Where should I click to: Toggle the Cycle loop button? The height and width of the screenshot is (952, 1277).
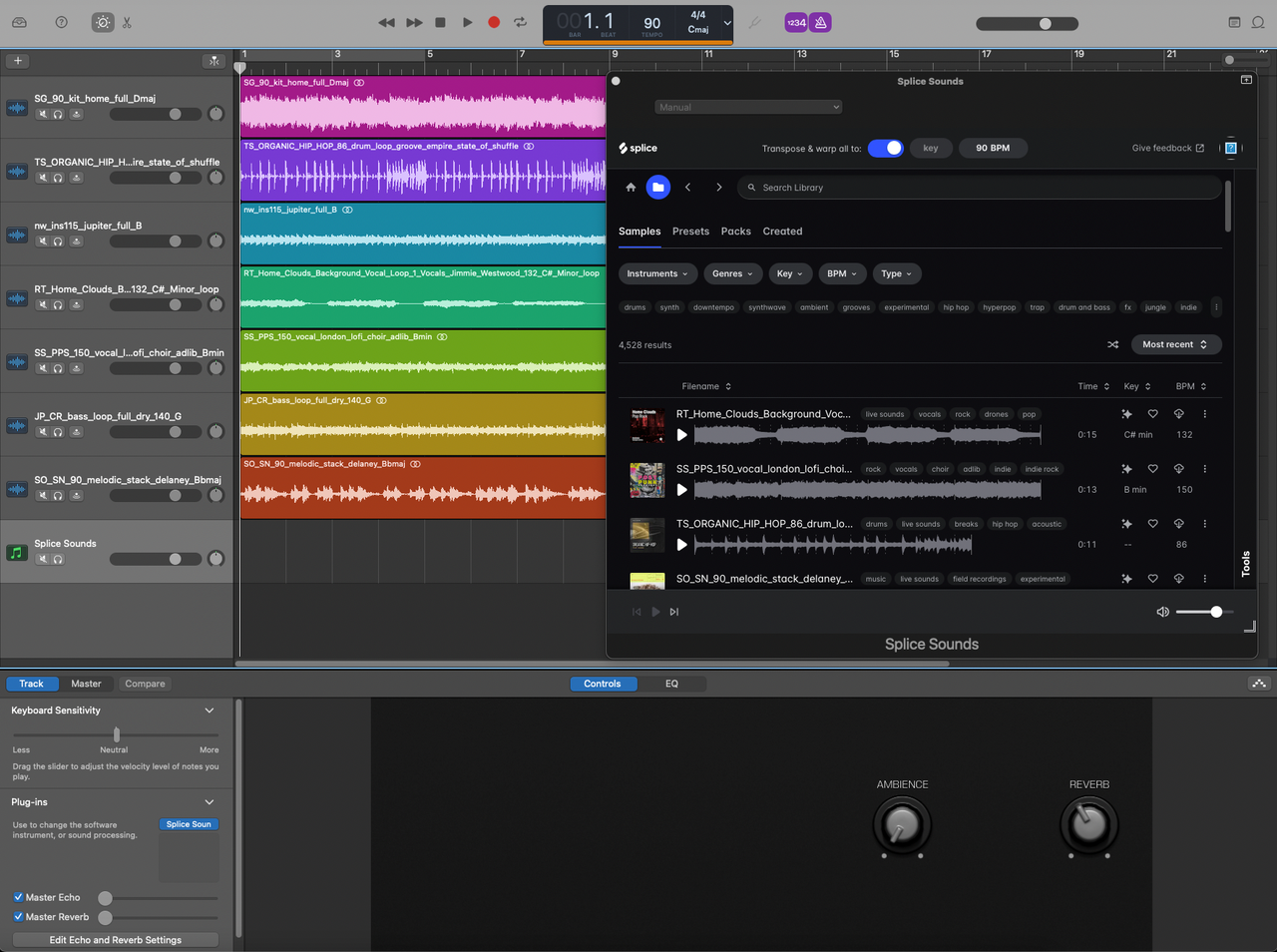pos(520,22)
